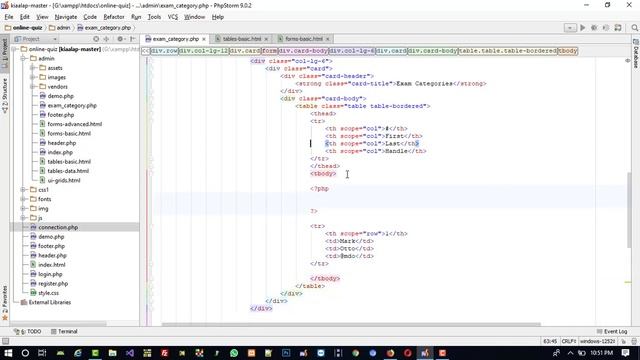
Task: Open the Tools menu
Action: click(154, 17)
